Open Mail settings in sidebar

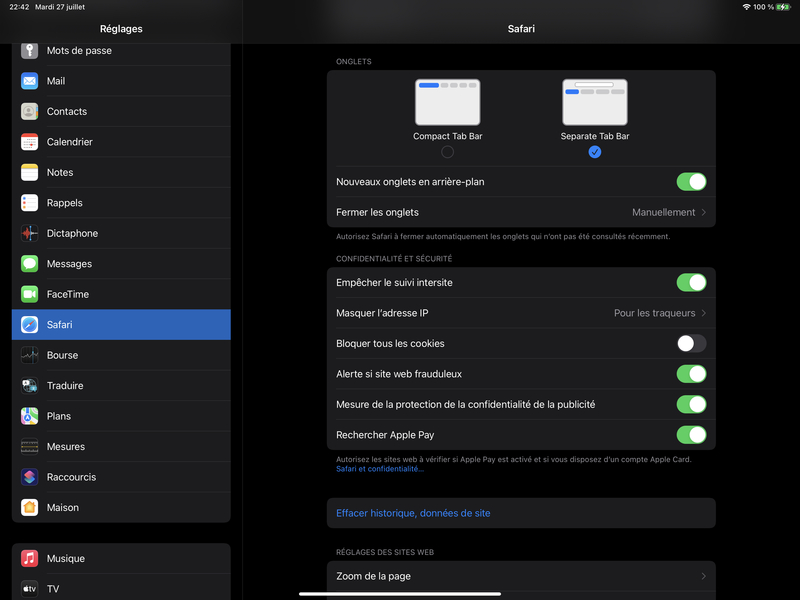tap(121, 81)
